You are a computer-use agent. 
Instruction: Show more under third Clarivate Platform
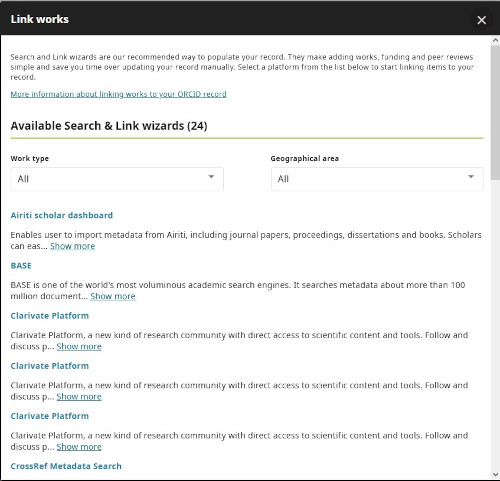tap(79, 447)
